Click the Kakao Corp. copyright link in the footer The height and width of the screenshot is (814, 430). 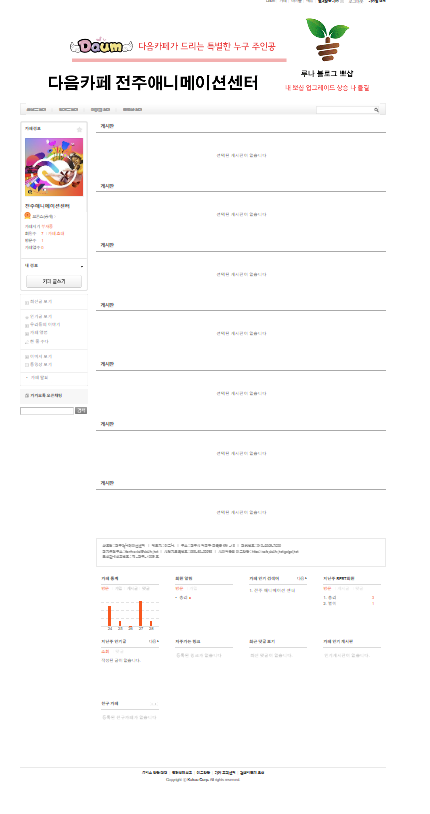(196, 780)
